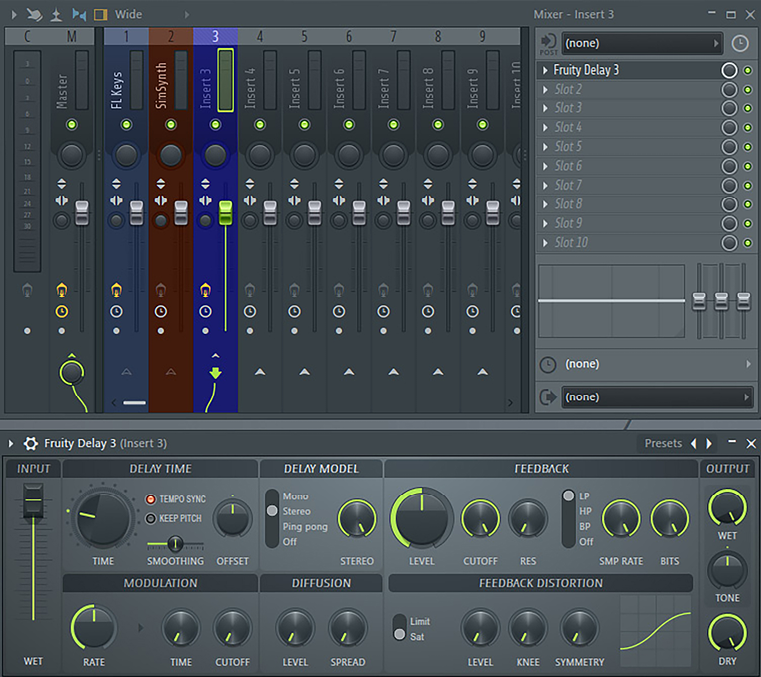761x677 pixels.
Task: Toggle Fruity Delay 3 slot enable LED
Action: point(748,70)
